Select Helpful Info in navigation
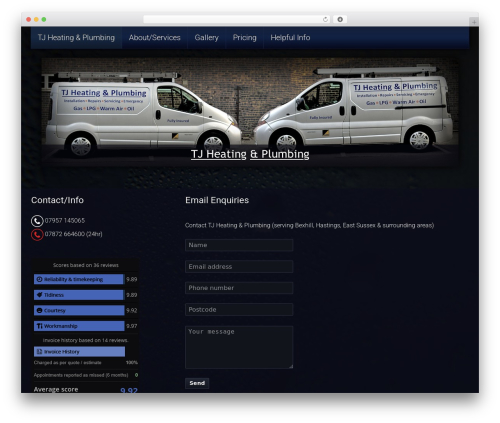The image size is (500, 423). [x=290, y=38]
